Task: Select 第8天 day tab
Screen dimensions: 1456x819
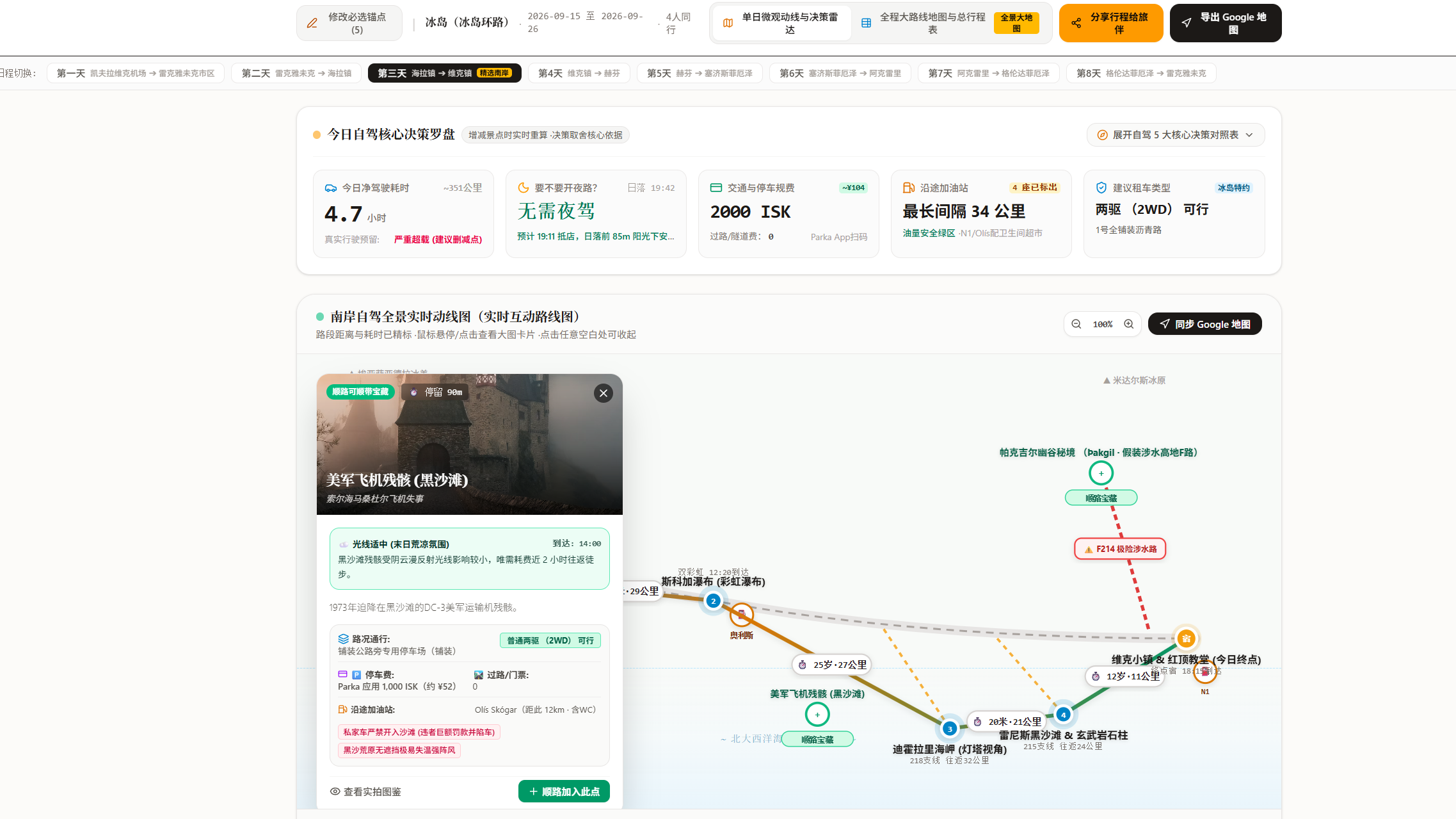Action: (x=1141, y=73)
